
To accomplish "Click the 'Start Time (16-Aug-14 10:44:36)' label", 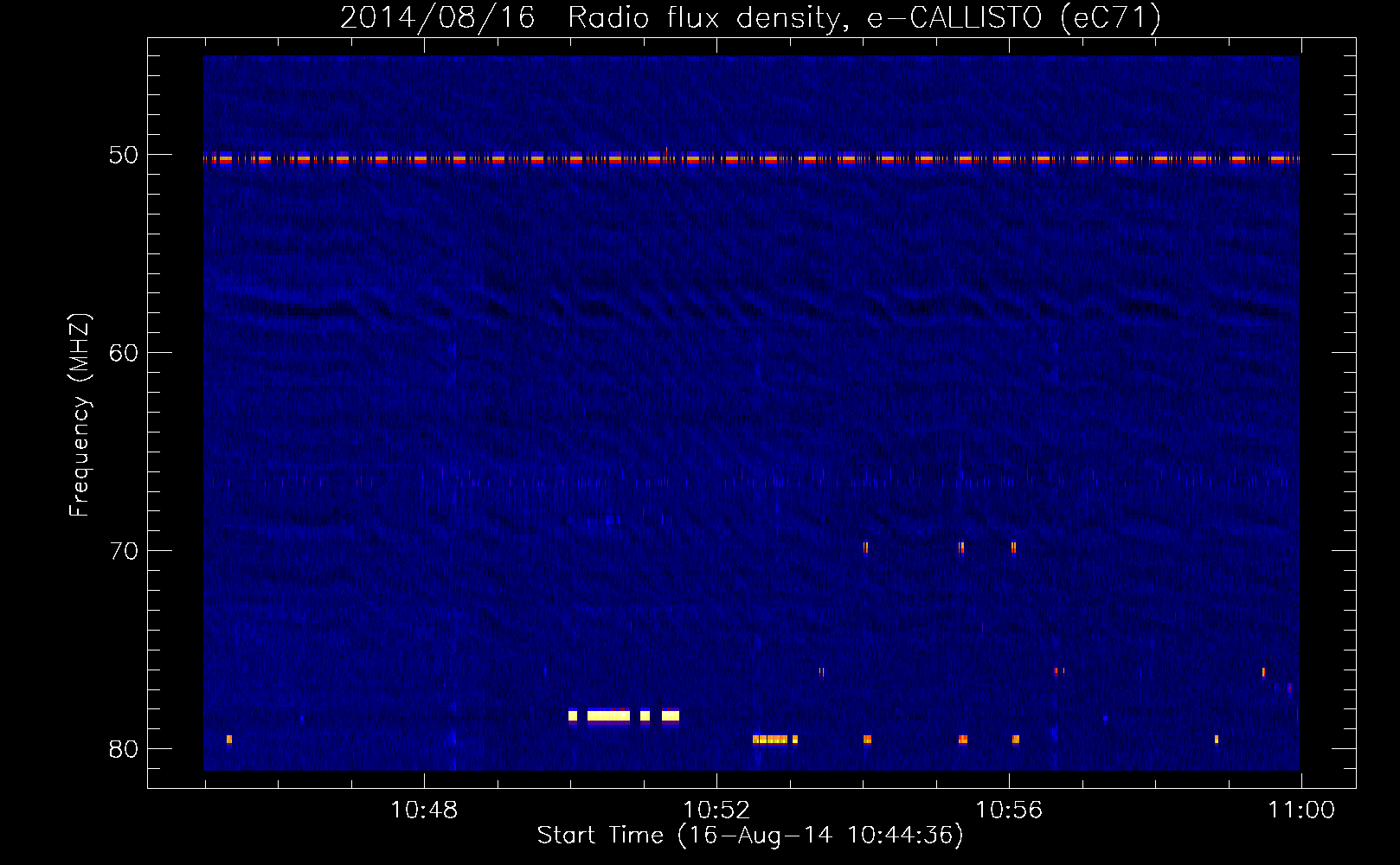I will (750, 836).
